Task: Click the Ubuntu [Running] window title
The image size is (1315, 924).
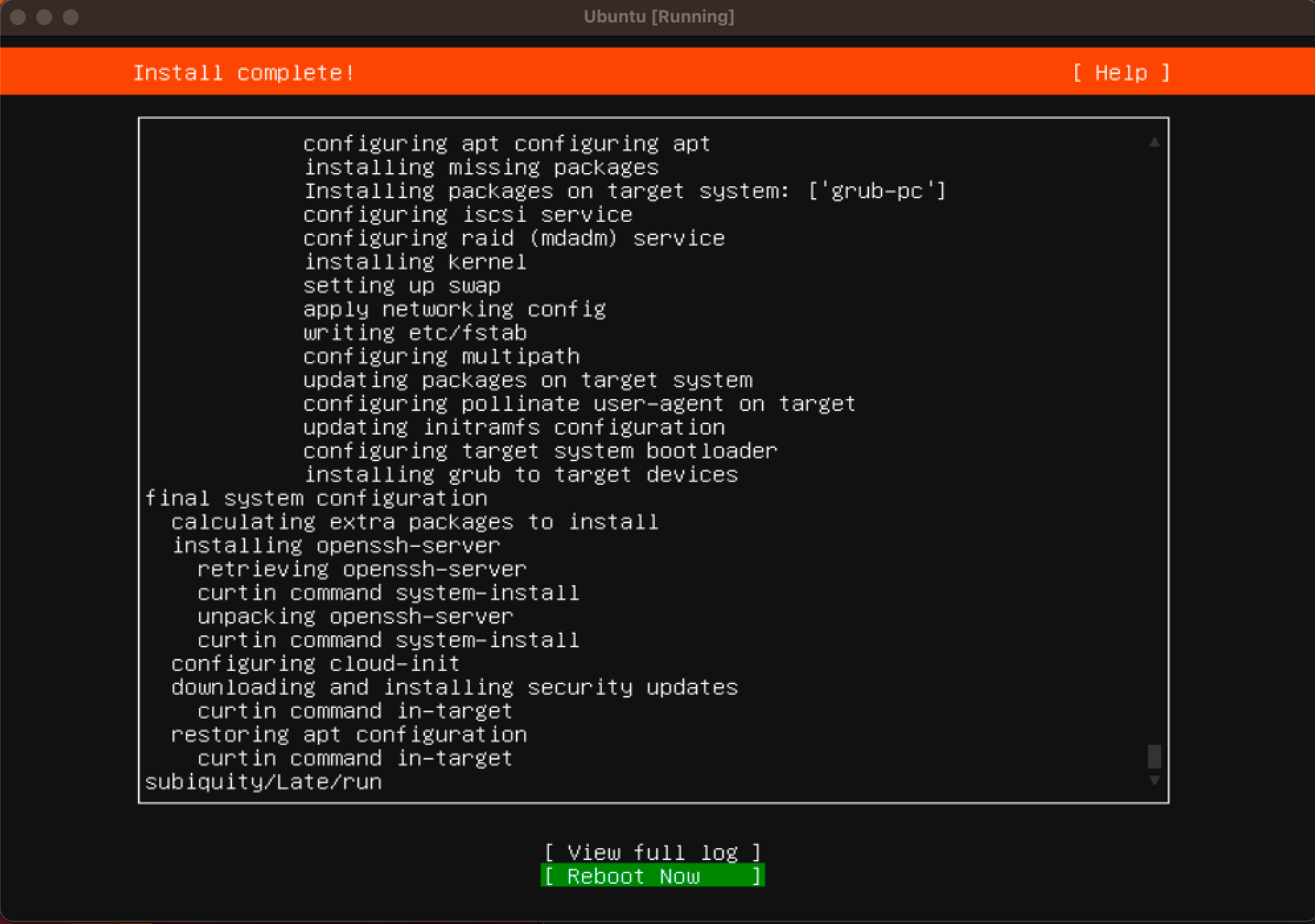Action: point(658,17)
